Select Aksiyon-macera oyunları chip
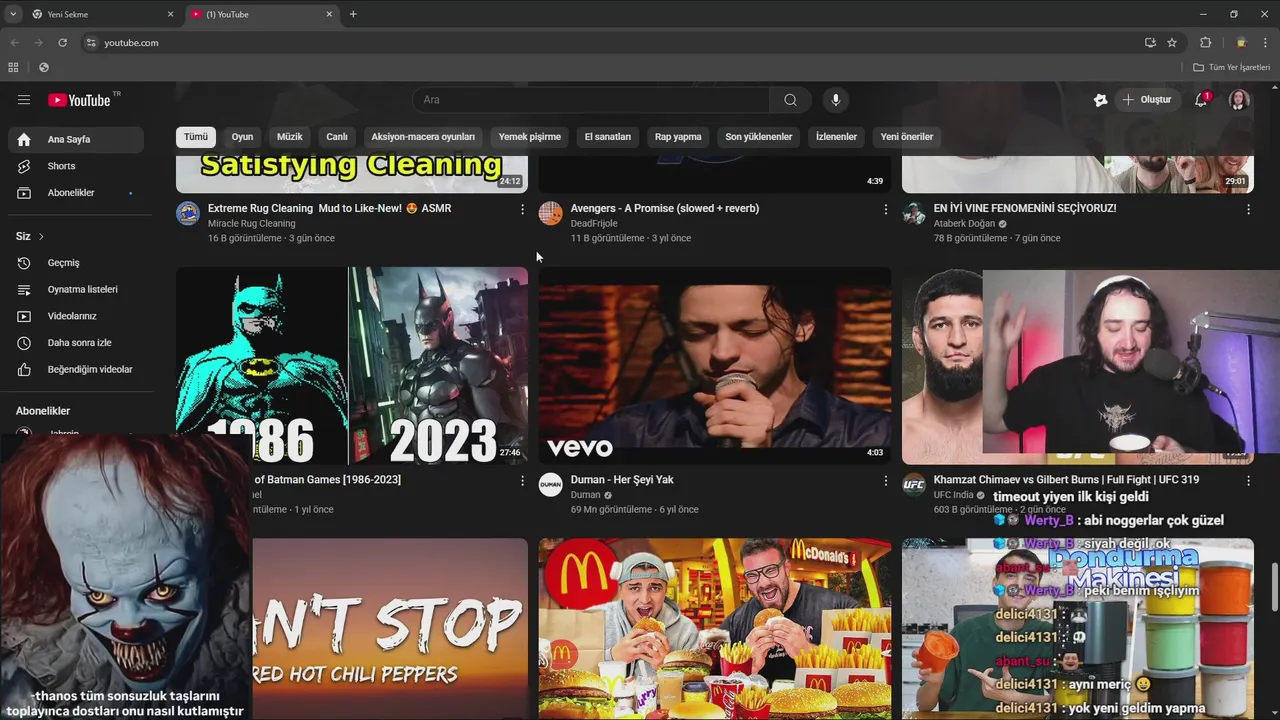 423,137
